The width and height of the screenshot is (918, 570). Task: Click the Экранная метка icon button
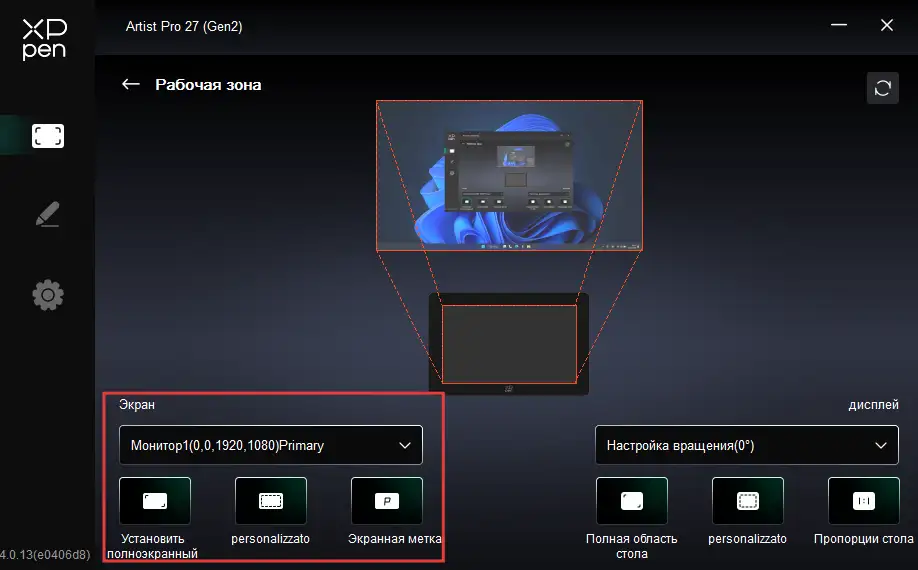click(386, 501)
